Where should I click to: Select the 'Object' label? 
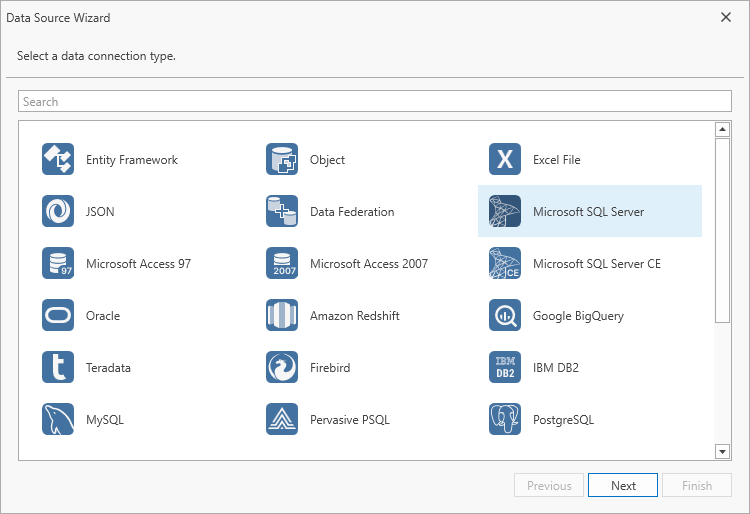click(327, 160)
